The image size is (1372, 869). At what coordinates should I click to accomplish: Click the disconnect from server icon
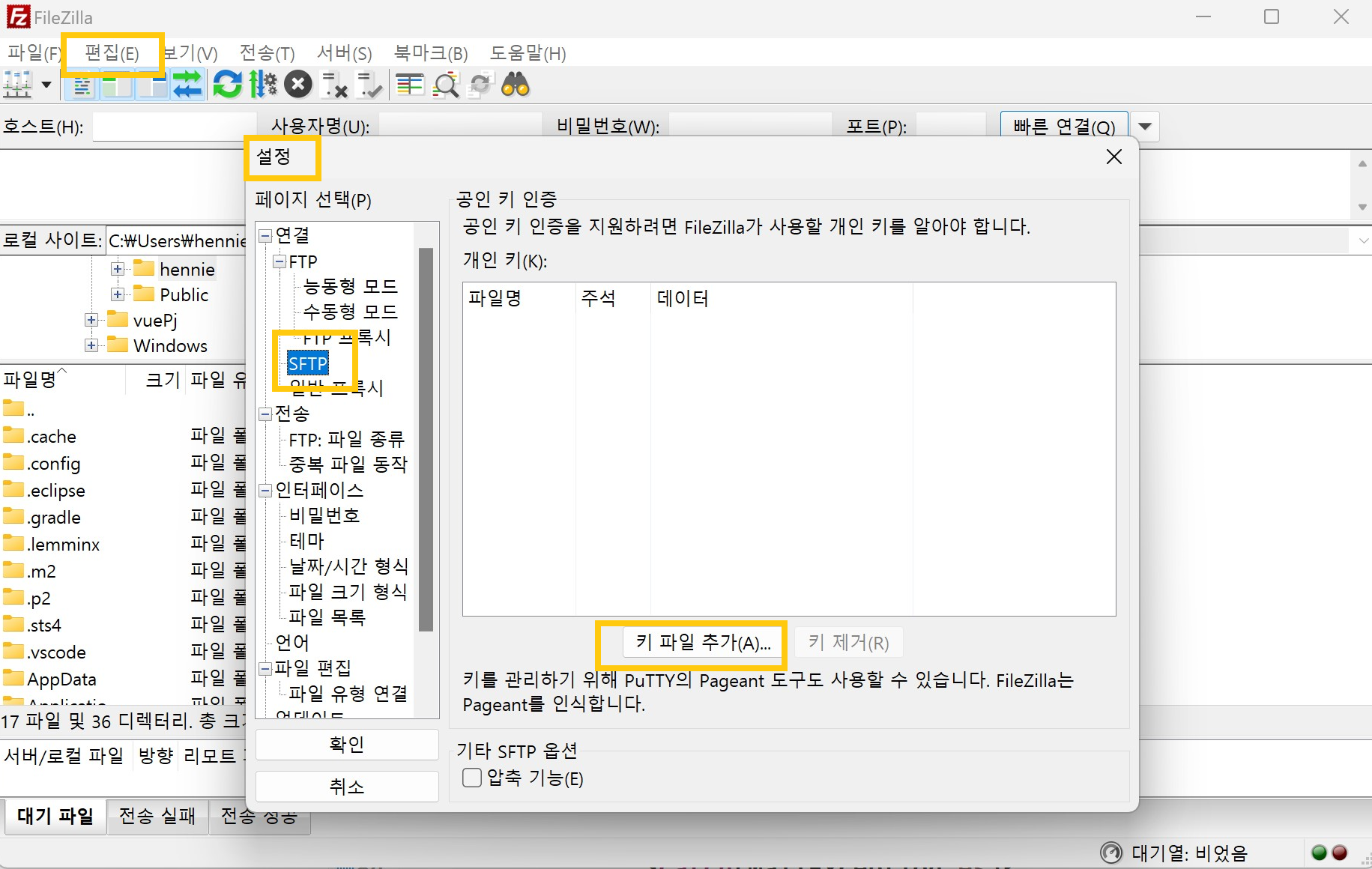coord(333,85)
